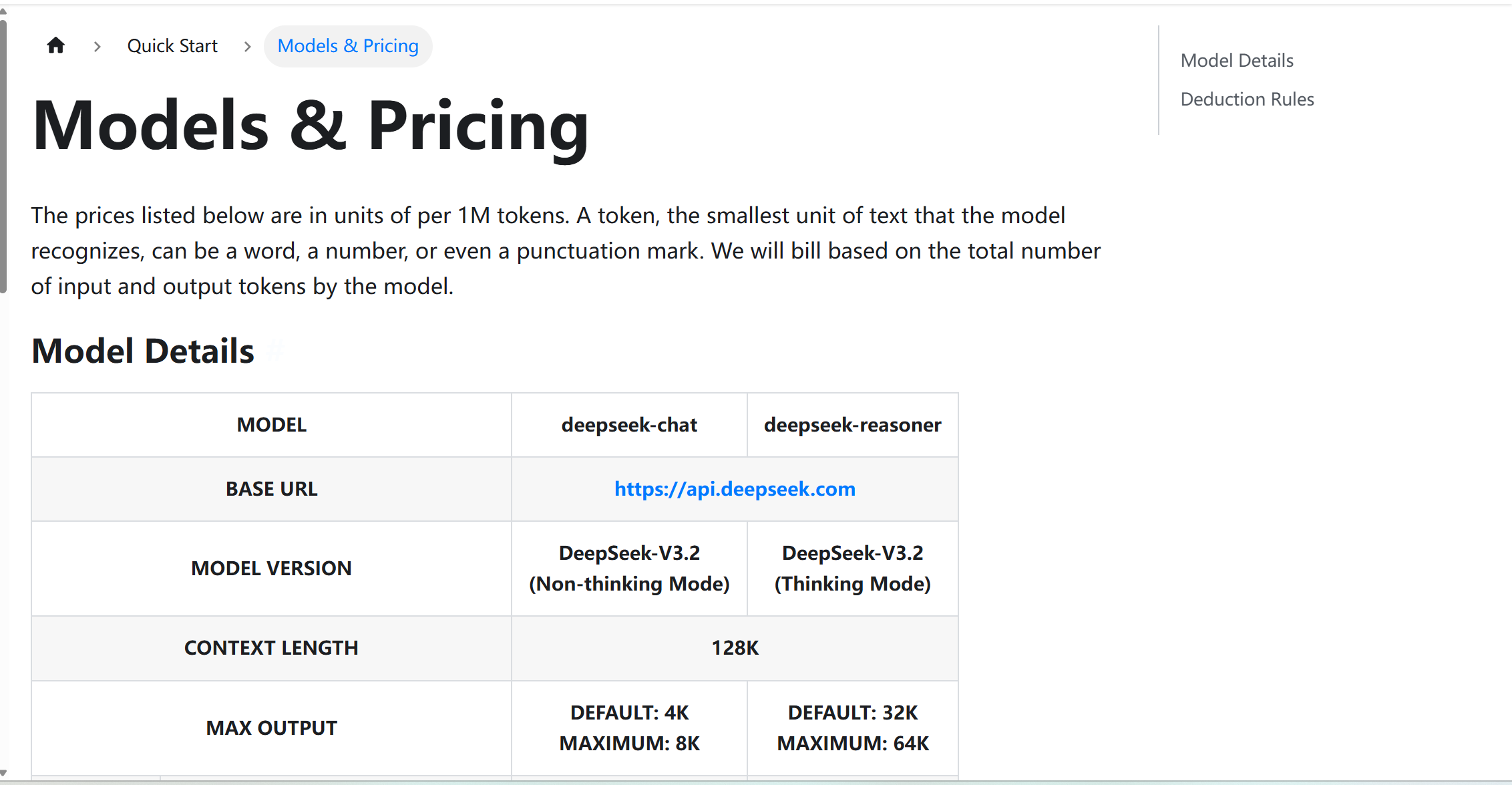The width and height of the screenshot is (1512, 785).
Task: Click the home icon in breadcrumbs
Action: pyautogui.click(x=56, y=45)
